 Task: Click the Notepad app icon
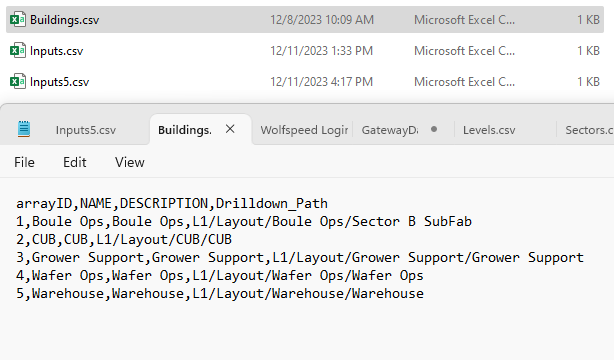tap(24, 129)
